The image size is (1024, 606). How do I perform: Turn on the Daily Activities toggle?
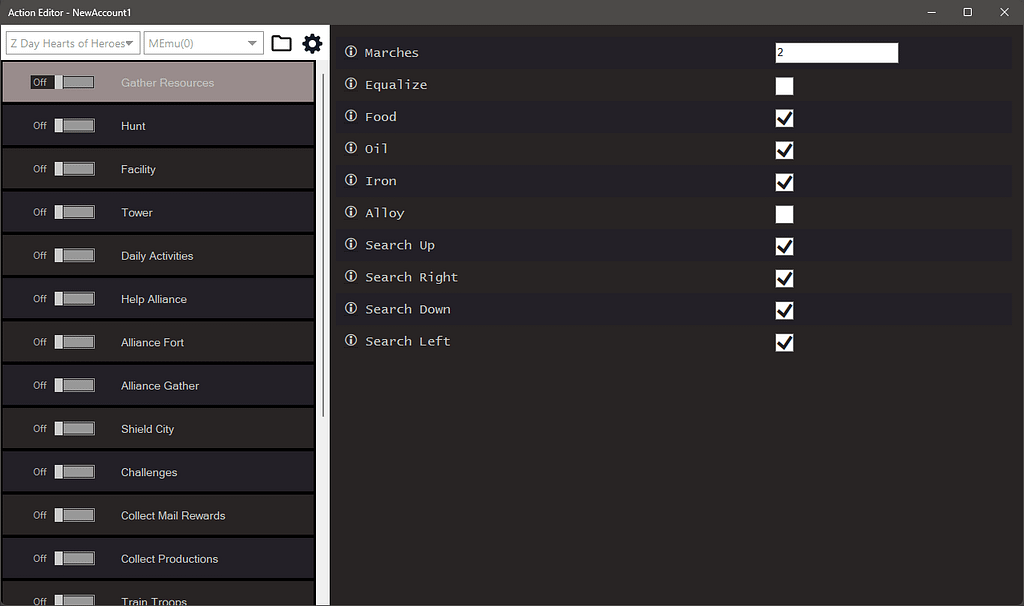pos(72,255)
